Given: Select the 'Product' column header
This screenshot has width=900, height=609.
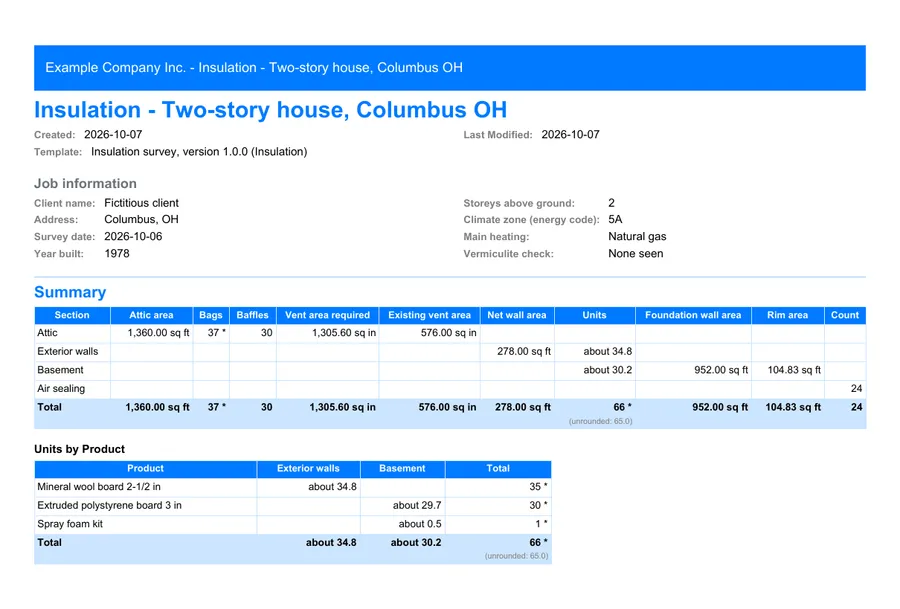Looking at the screenshot, I should pos(145,468).
